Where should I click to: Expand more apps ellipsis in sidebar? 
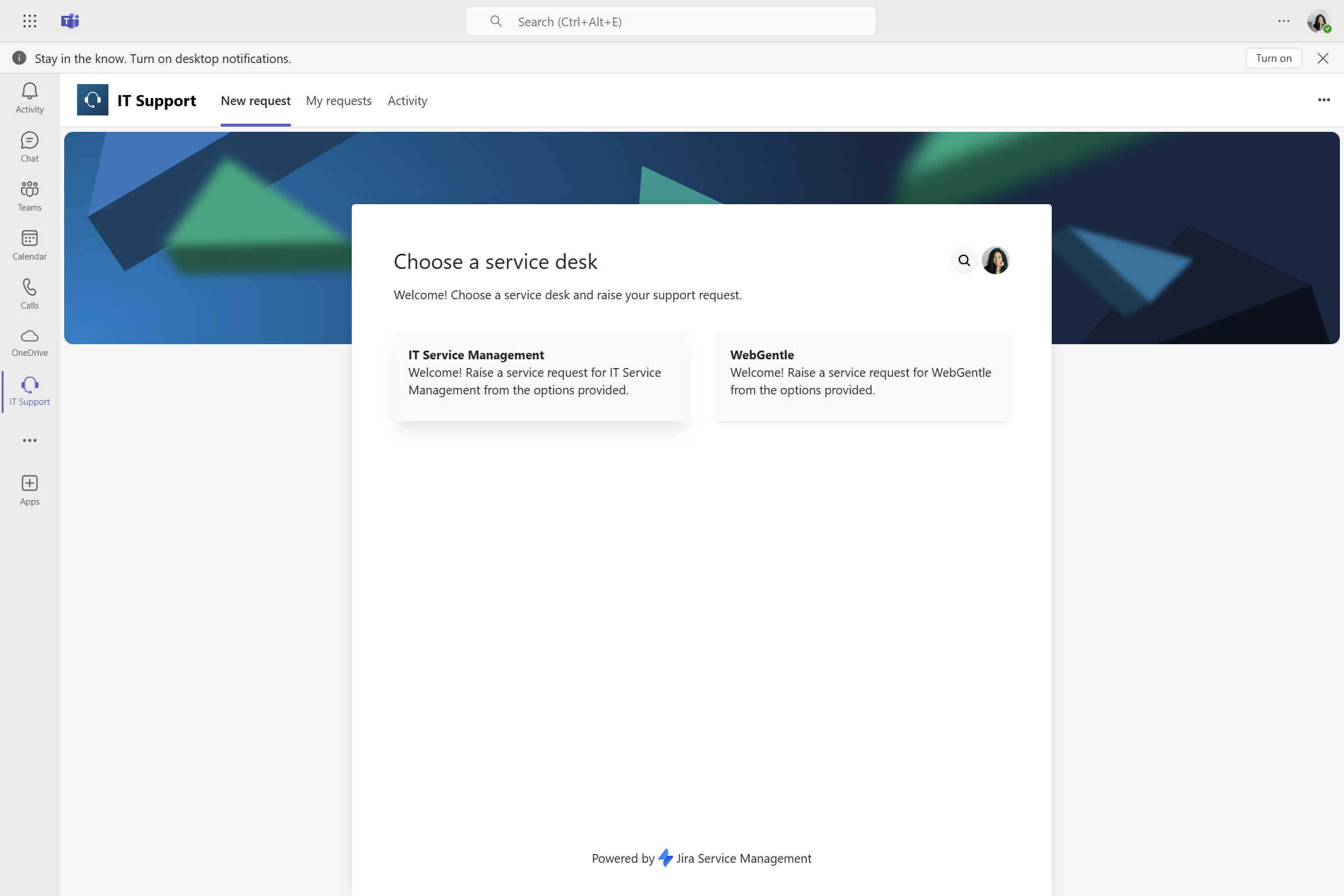point(30,440)
